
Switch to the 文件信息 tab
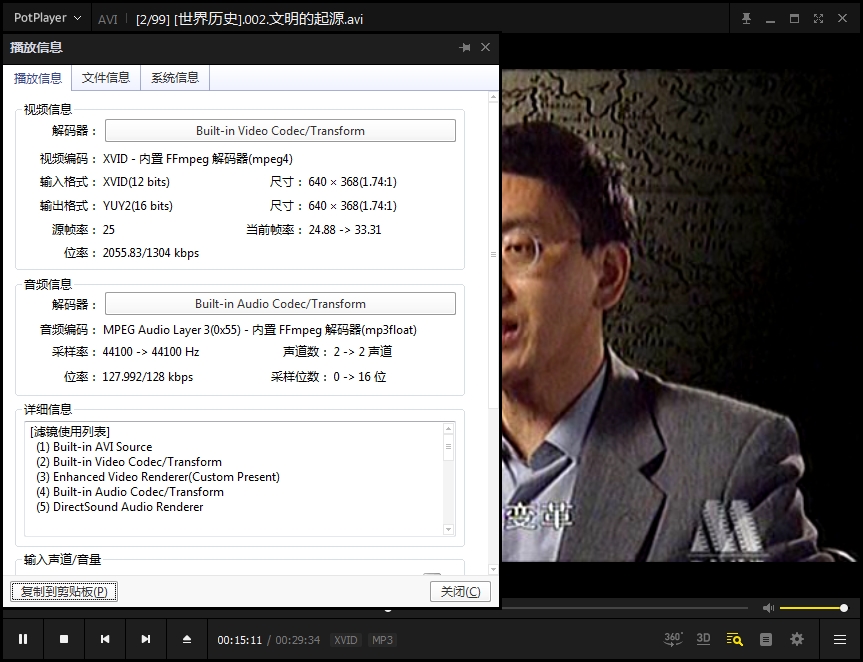[x=106, y=78]
